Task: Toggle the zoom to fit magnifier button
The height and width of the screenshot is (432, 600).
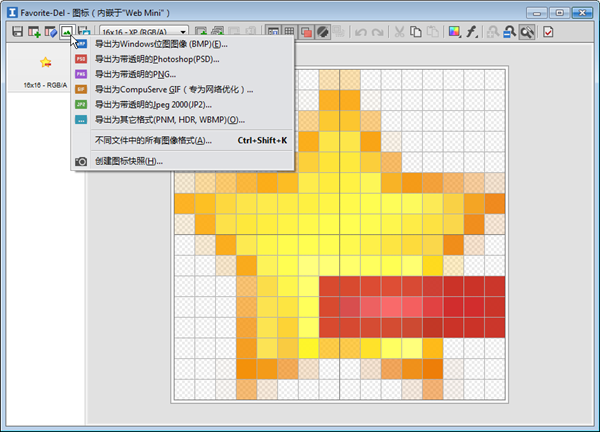Action: pos(527,32)
